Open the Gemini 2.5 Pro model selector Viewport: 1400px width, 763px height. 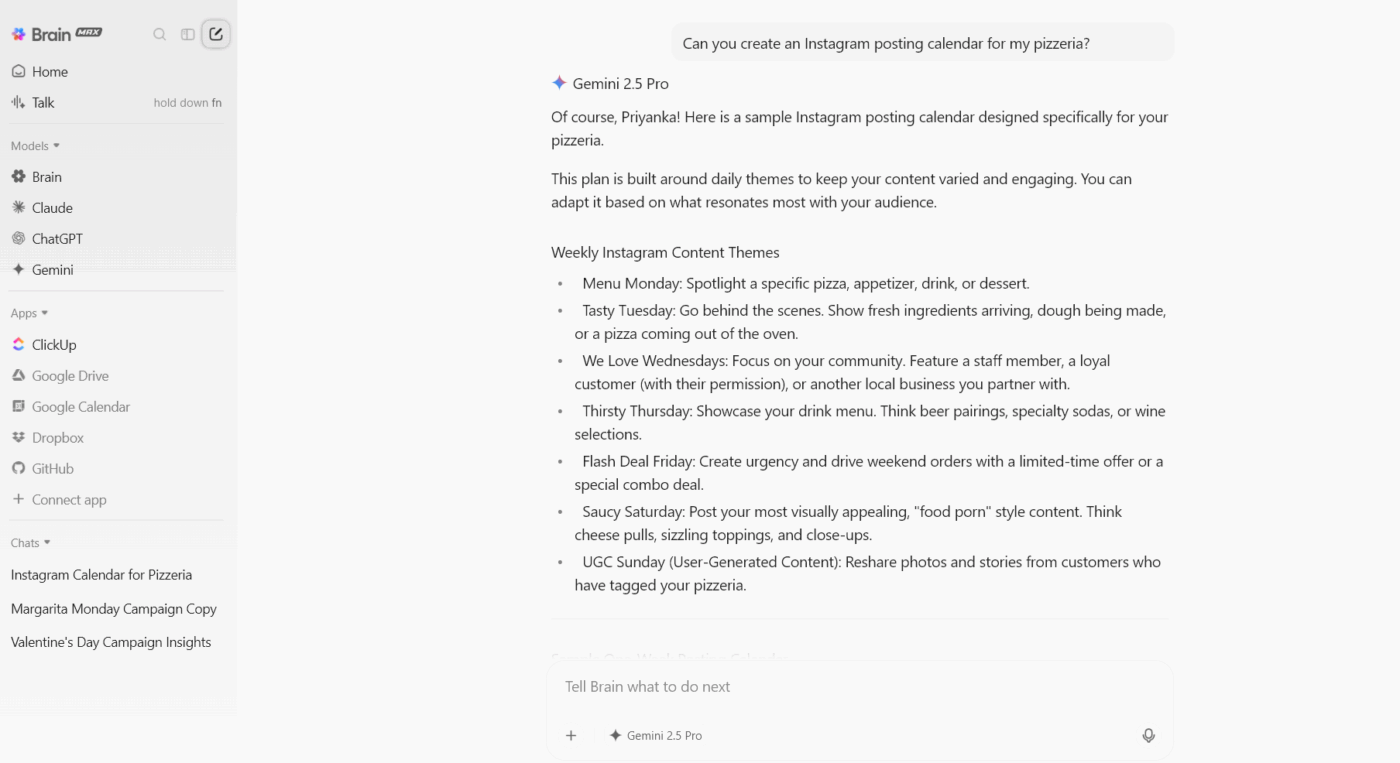coord(656,735)
